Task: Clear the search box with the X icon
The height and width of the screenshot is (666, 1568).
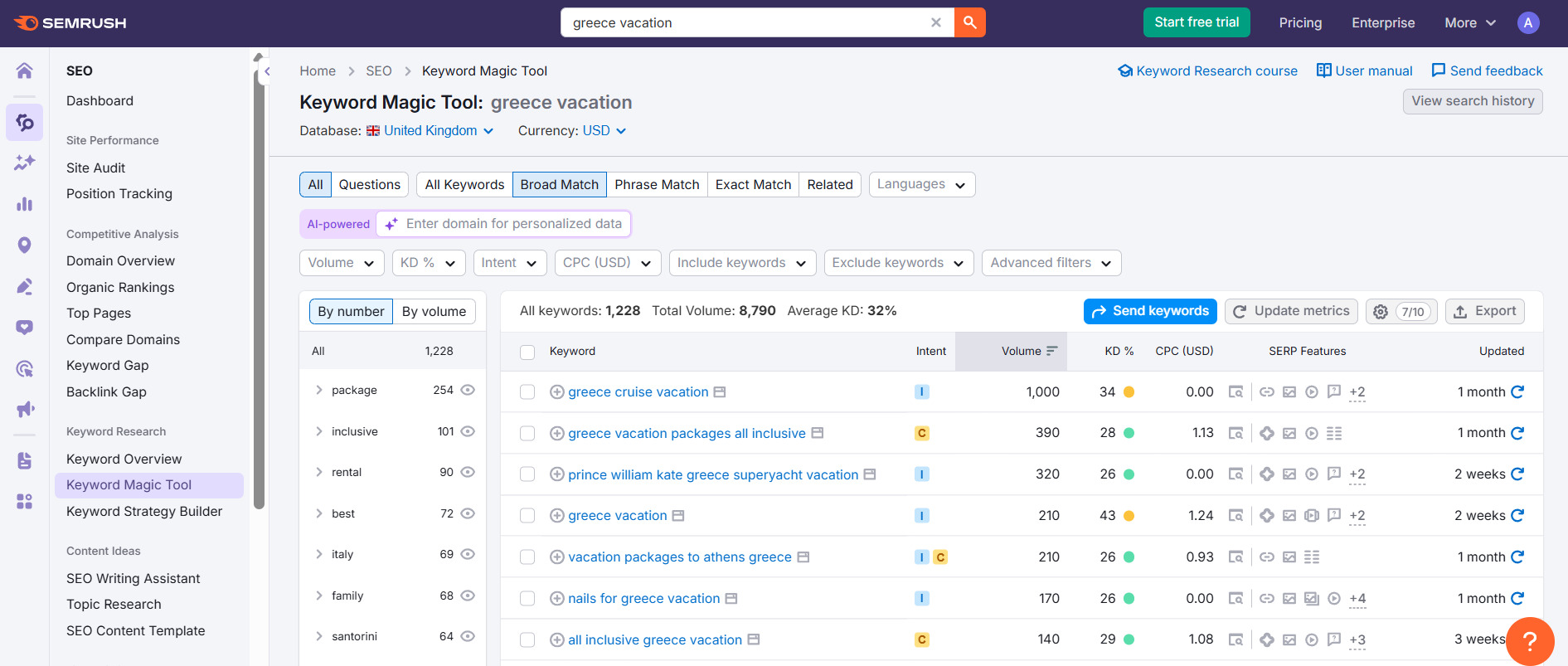Action: click(936, 22)
